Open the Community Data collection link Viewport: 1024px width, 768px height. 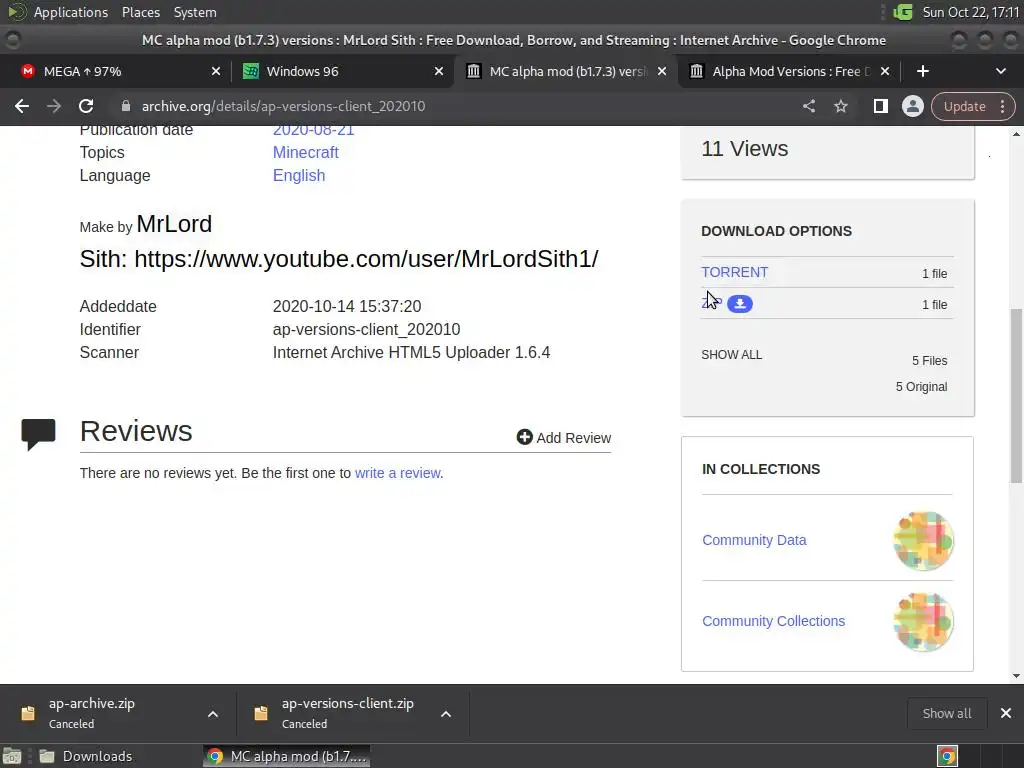point(754,540)
